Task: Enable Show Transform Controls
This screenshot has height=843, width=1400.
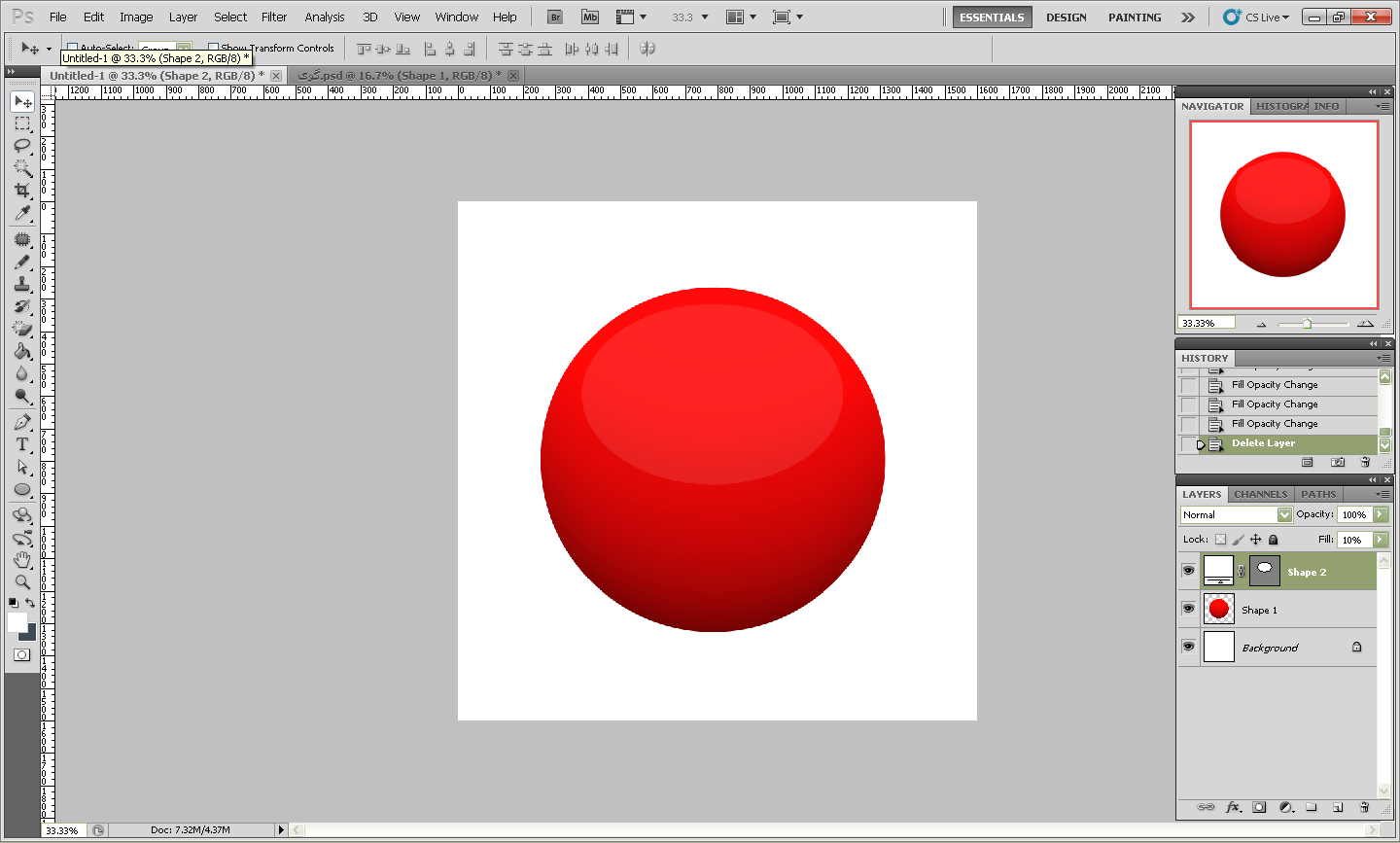Action: click(x=216, y=48)
